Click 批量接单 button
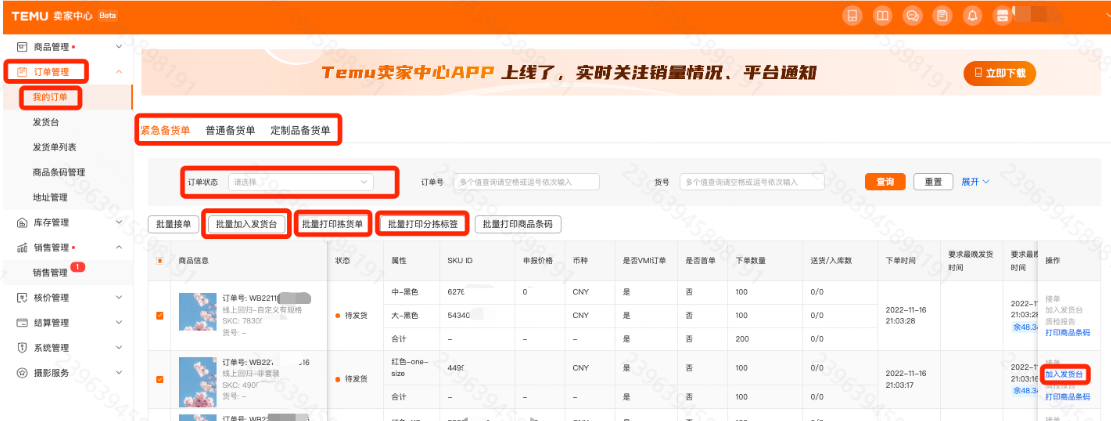 click(173, 224)
